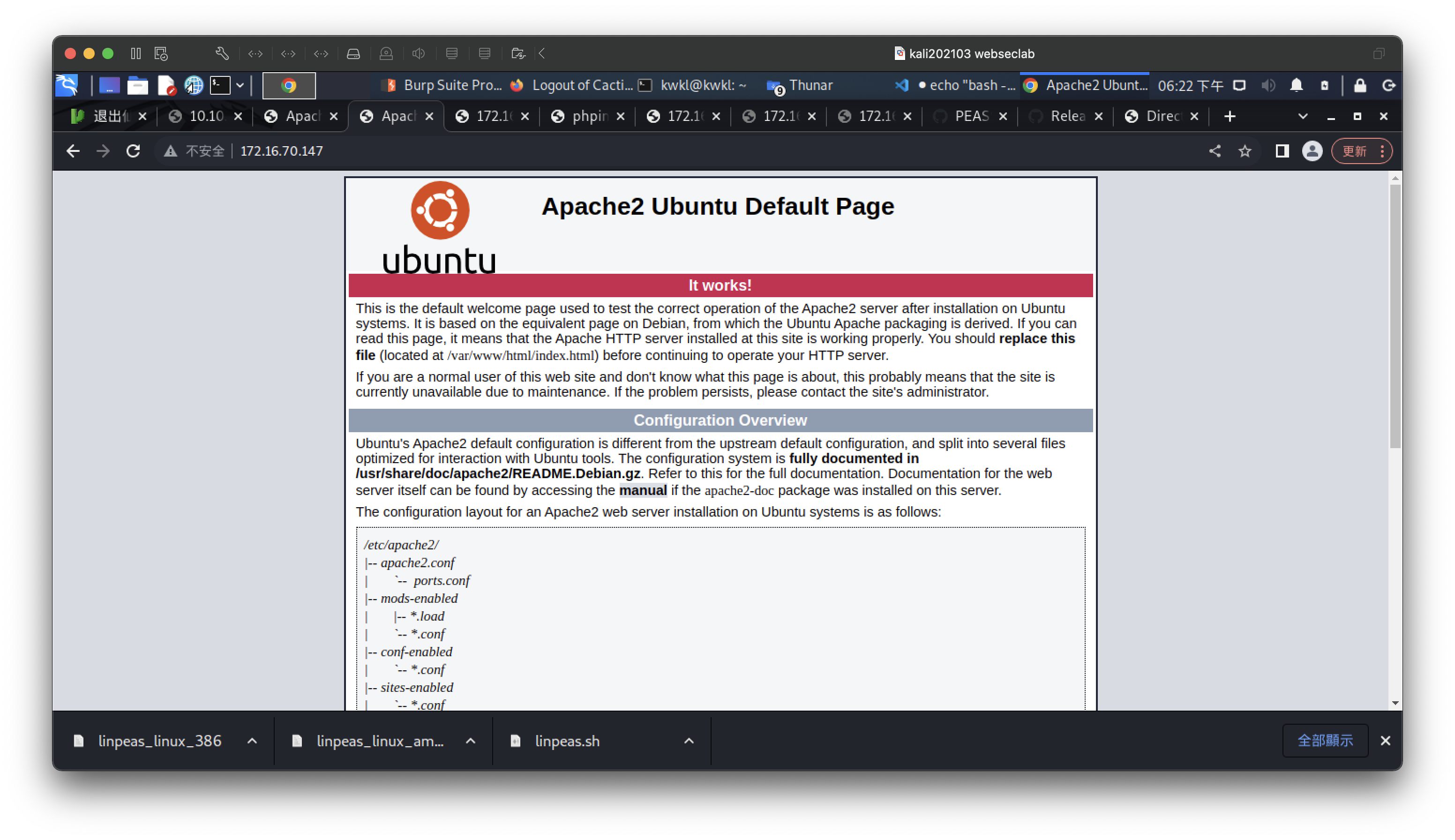Open the Kali panel file manager icon
Screen dimensions: 1455x840
[137, 85]
